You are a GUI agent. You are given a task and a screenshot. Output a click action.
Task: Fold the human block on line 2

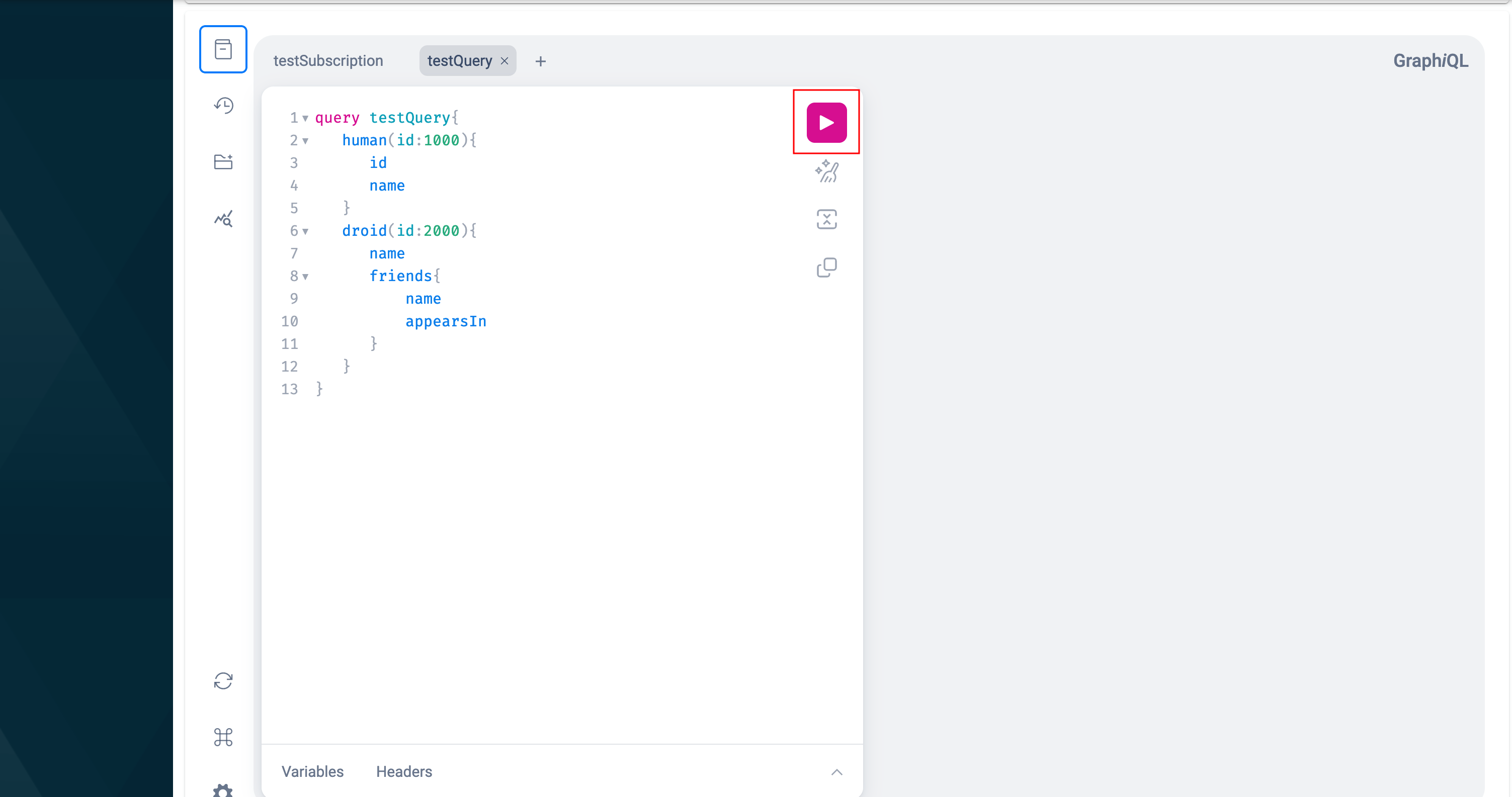[305, 141]
